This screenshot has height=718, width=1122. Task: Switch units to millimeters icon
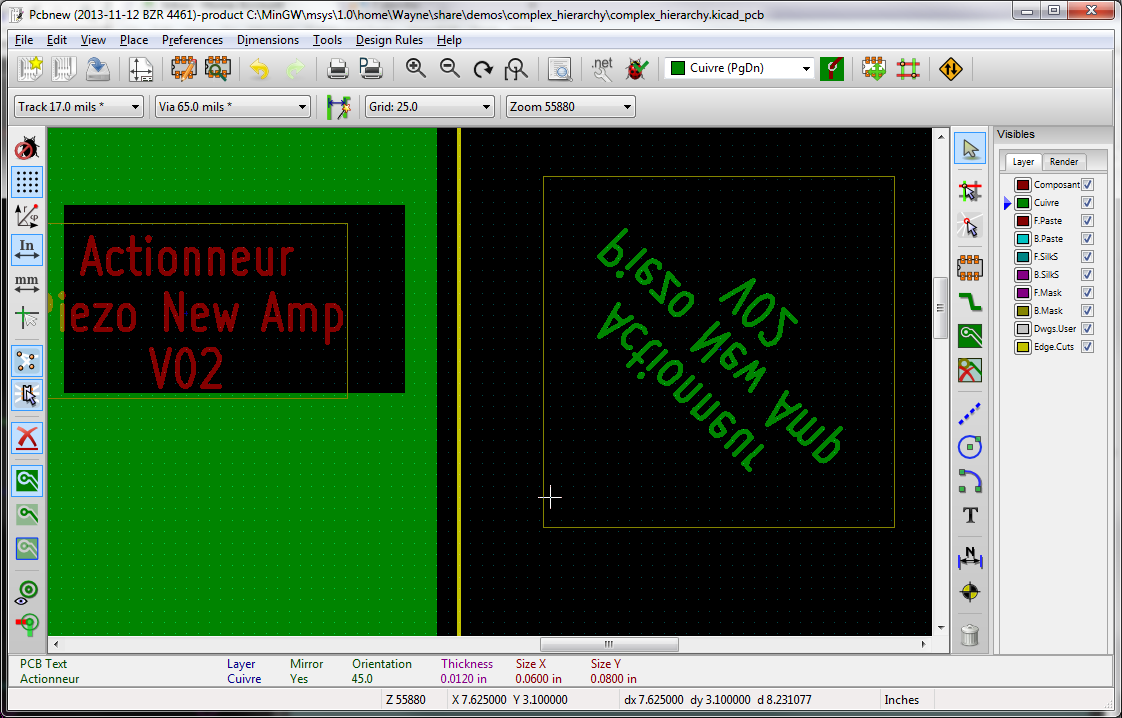coord(27,283)
